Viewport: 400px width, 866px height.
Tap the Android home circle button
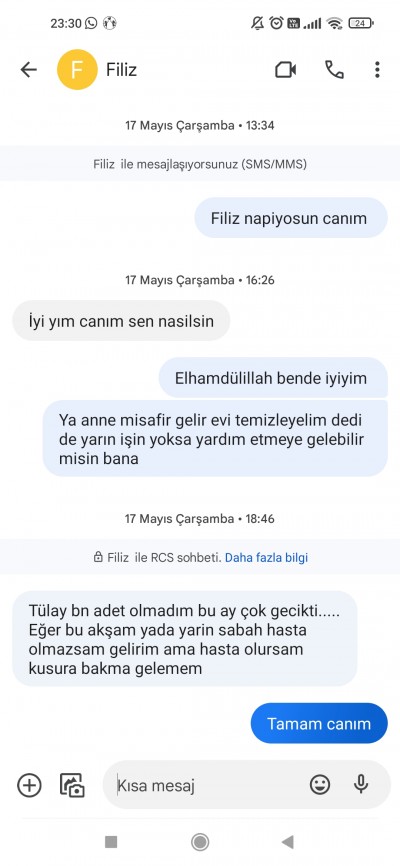click(200, 842)
